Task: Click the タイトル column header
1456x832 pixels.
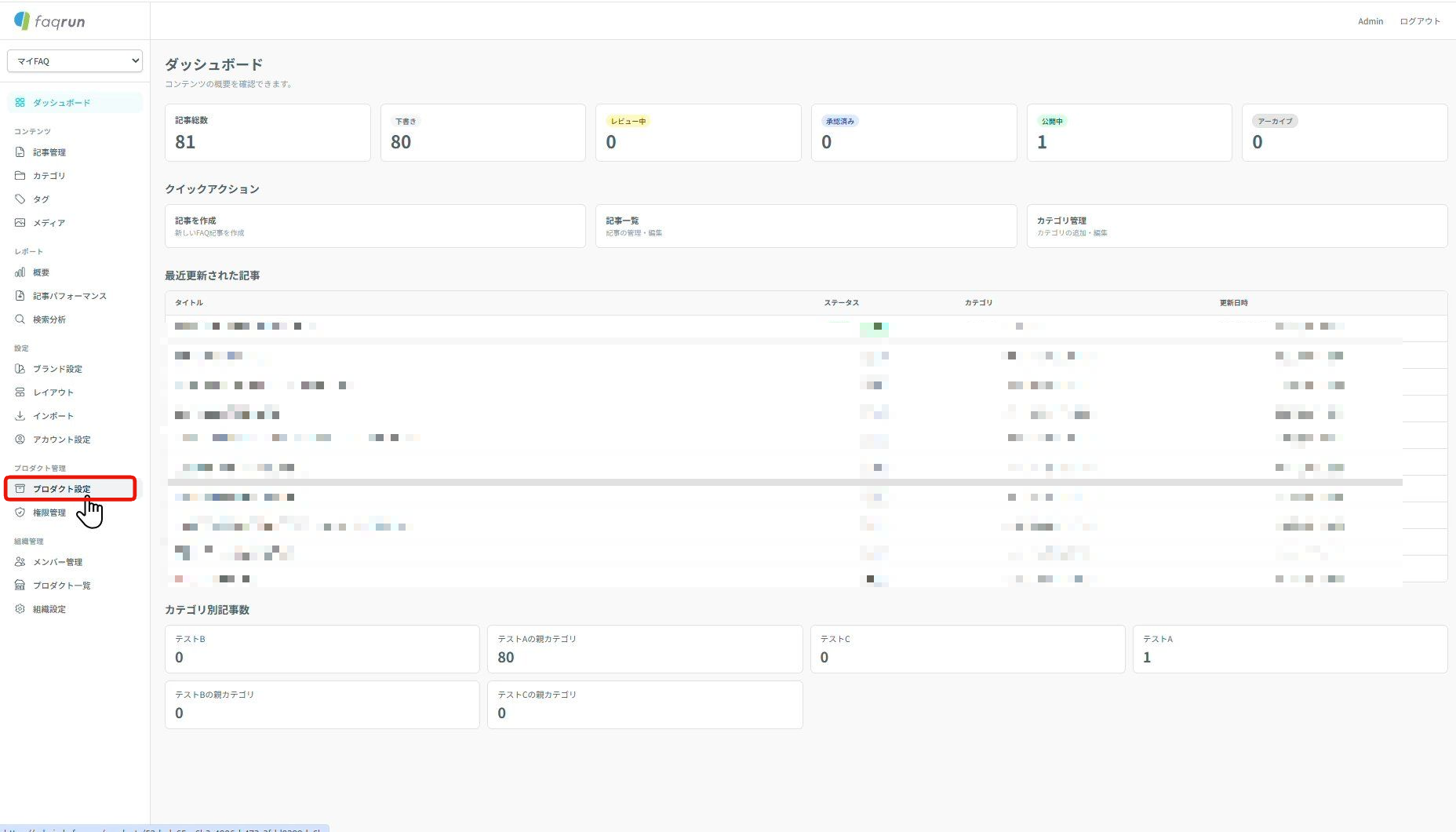Action: tap(189, 303)
